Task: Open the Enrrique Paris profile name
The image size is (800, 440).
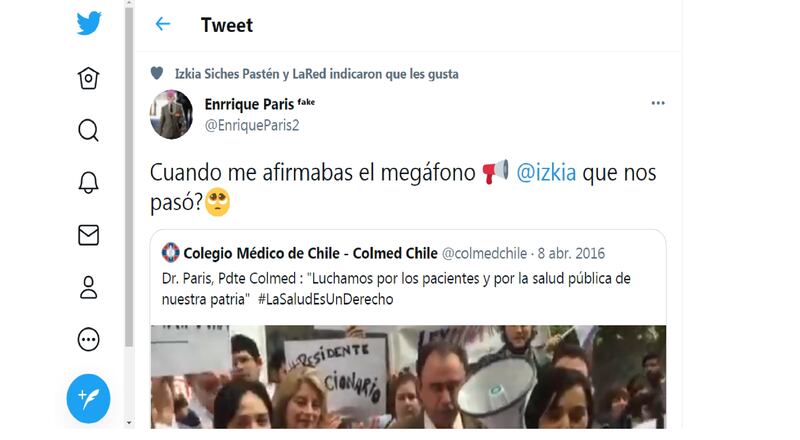Action: click(x=249, y=104)
